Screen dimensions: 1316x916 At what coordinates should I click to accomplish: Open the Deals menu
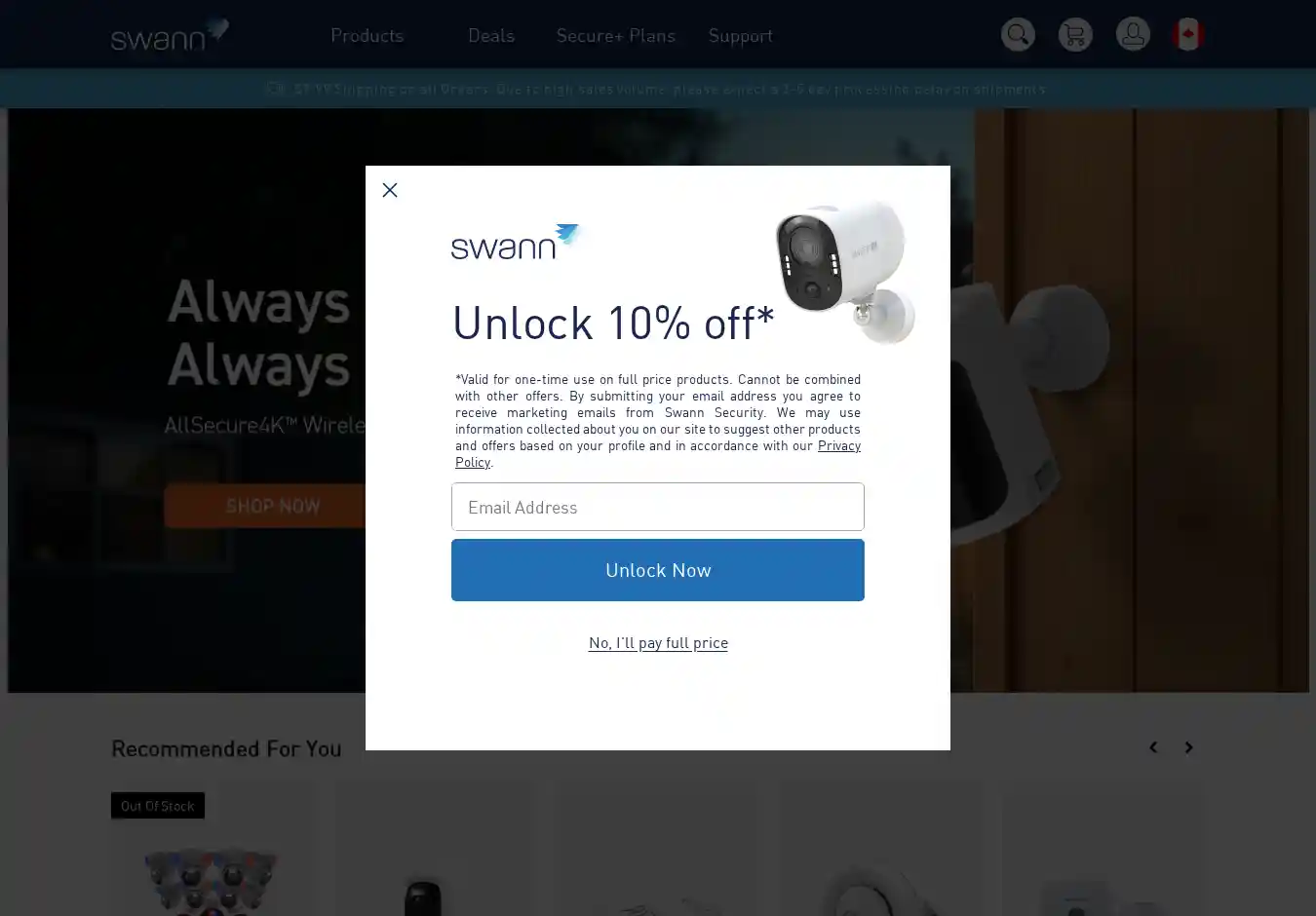(491, 35)
